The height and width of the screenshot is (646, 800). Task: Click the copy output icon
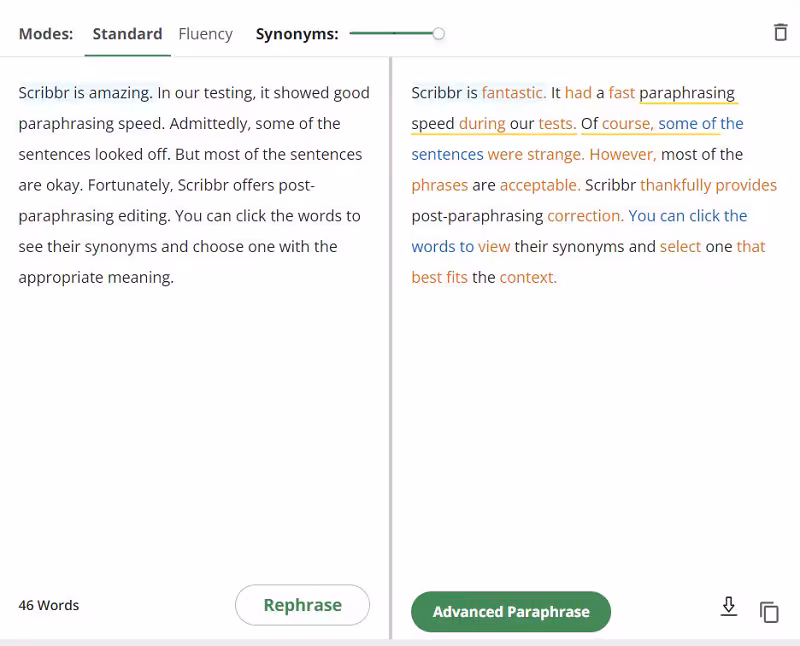tap(769, 612)
